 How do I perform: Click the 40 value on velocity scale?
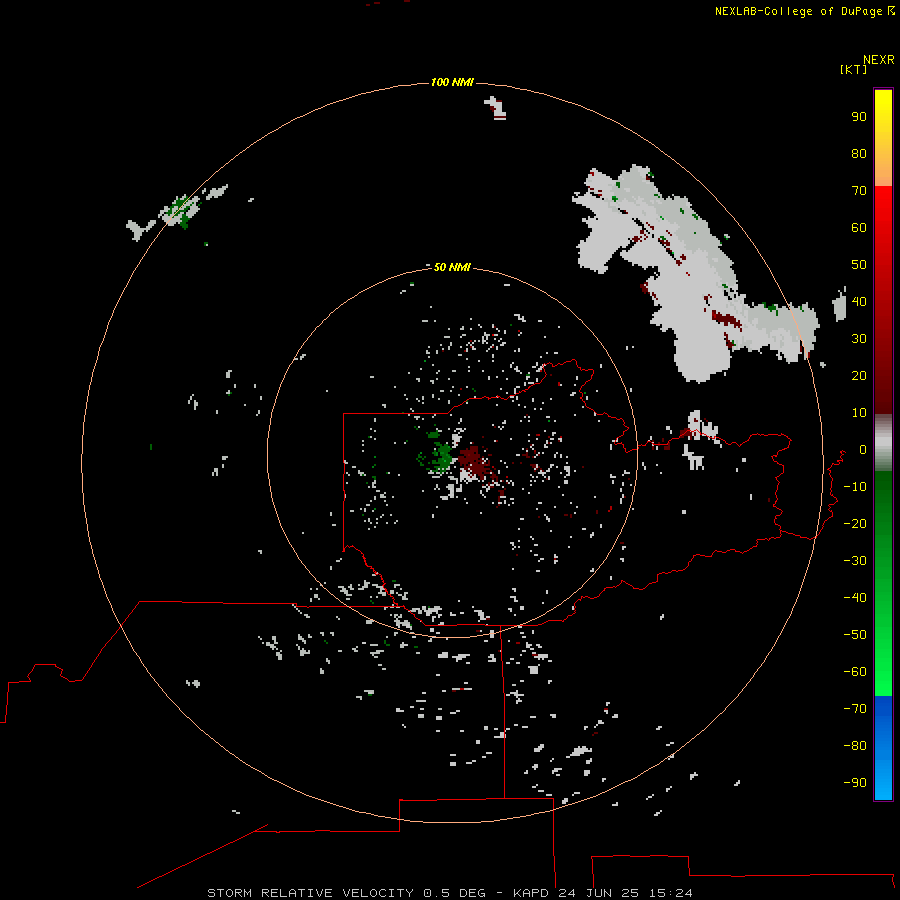859,302
